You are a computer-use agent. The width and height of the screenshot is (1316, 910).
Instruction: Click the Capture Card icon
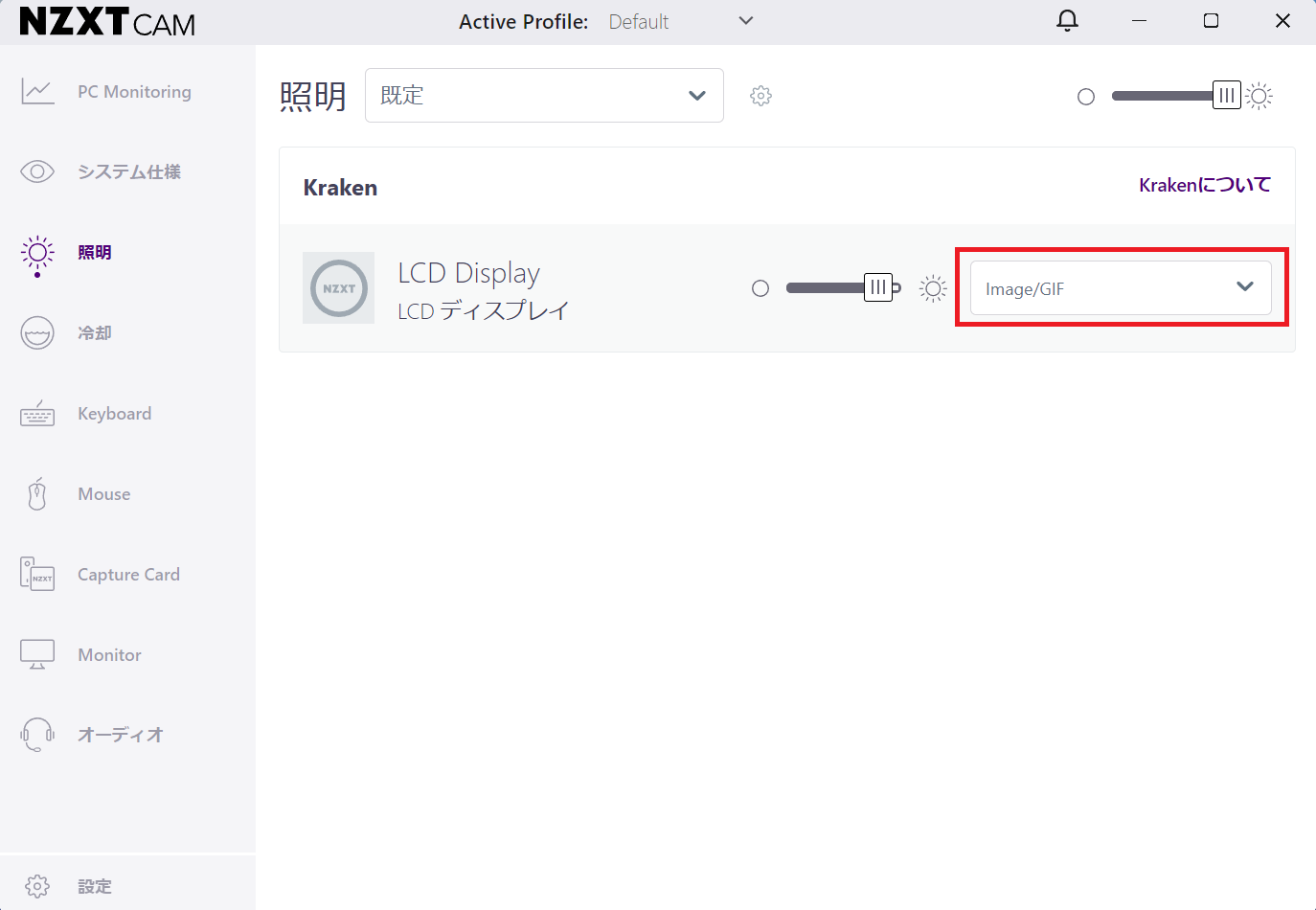37,574
